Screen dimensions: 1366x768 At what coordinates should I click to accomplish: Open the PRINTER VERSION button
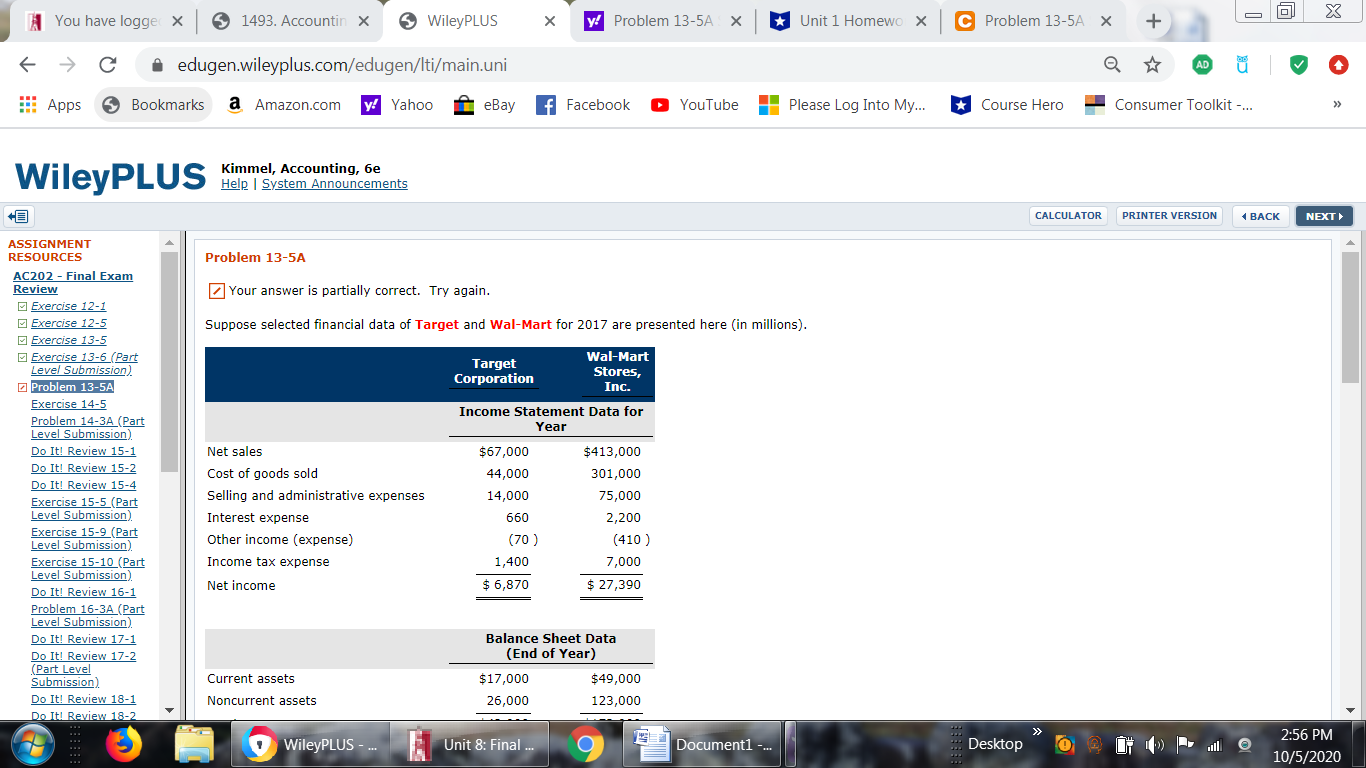[x=1169, y=216]
